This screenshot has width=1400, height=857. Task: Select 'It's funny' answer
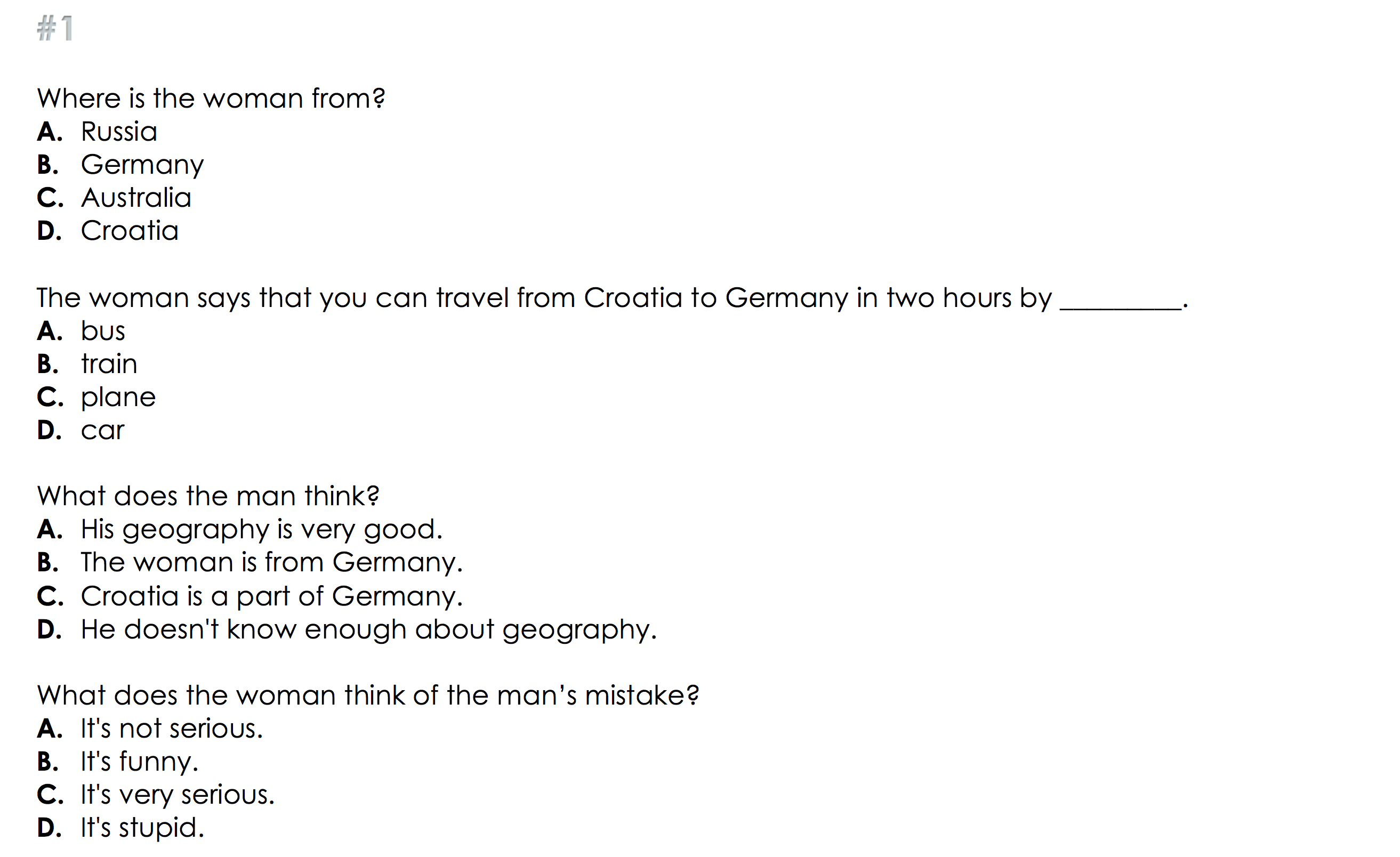pos(139,762)
